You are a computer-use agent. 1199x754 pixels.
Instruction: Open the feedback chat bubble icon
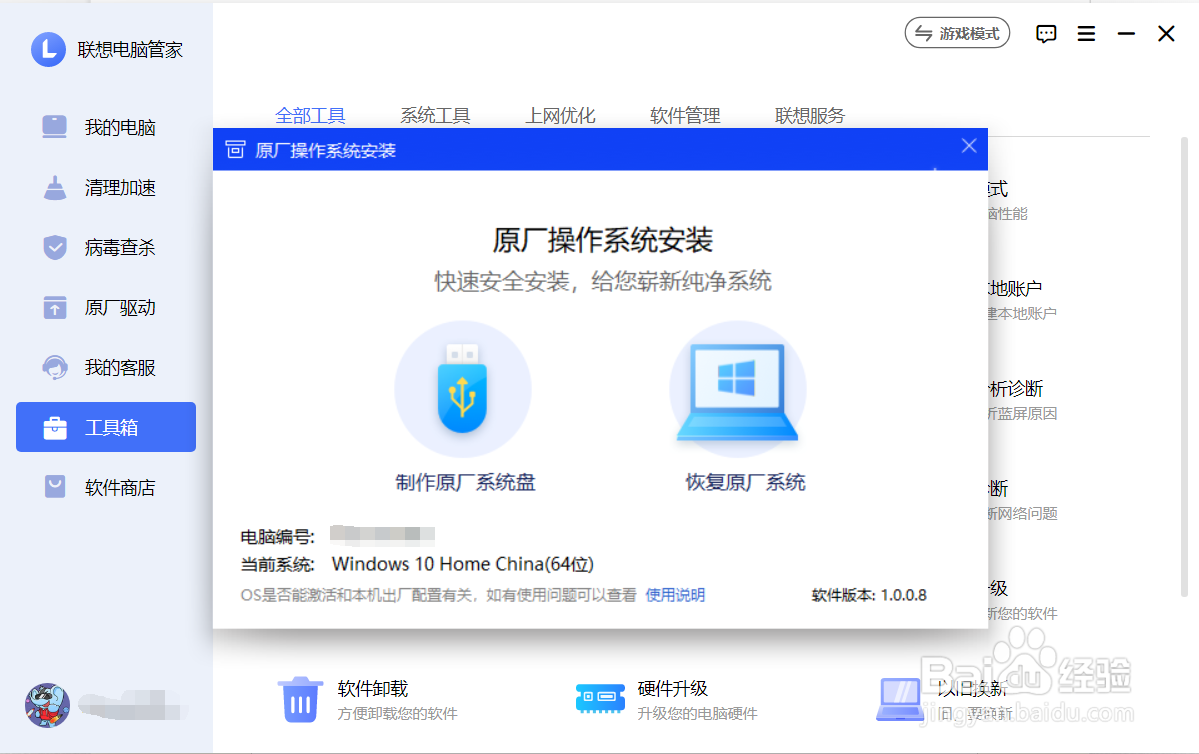pos(1046,34)
